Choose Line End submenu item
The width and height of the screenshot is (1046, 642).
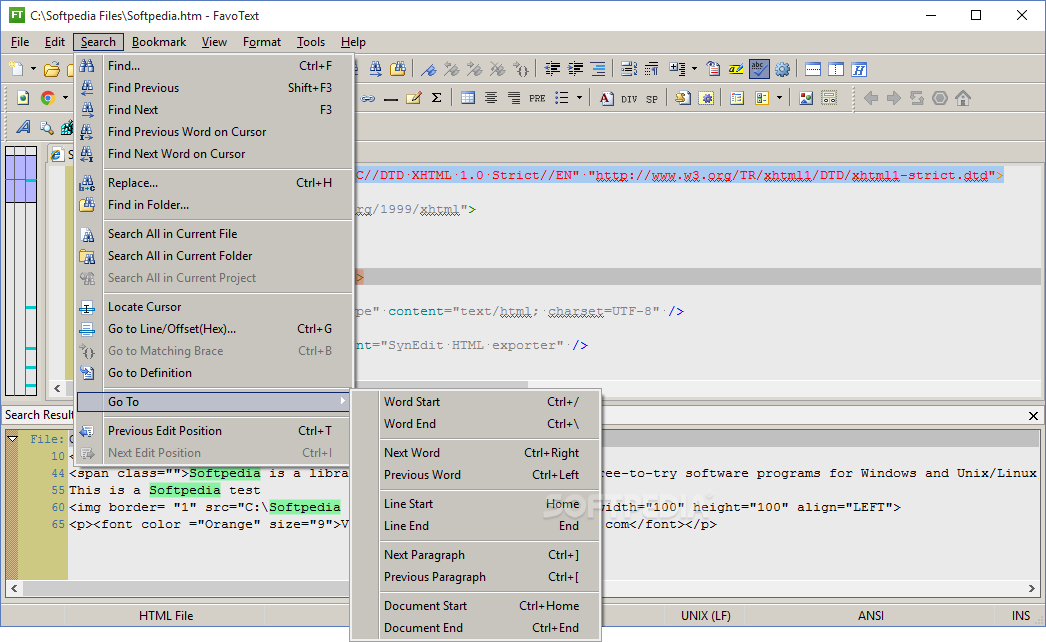[x=476, y=526]
